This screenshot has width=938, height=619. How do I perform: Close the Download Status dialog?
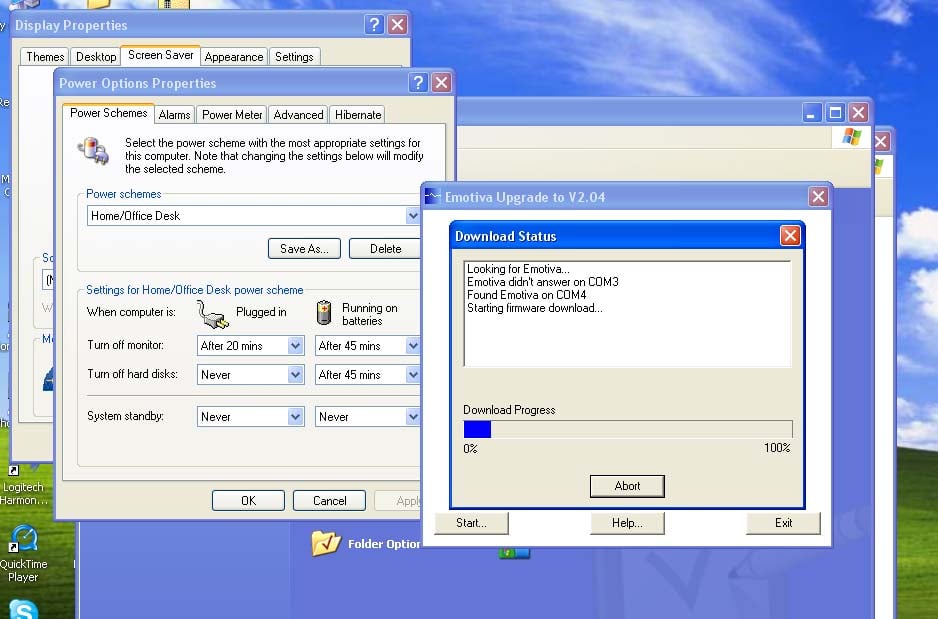coord(790,236)
